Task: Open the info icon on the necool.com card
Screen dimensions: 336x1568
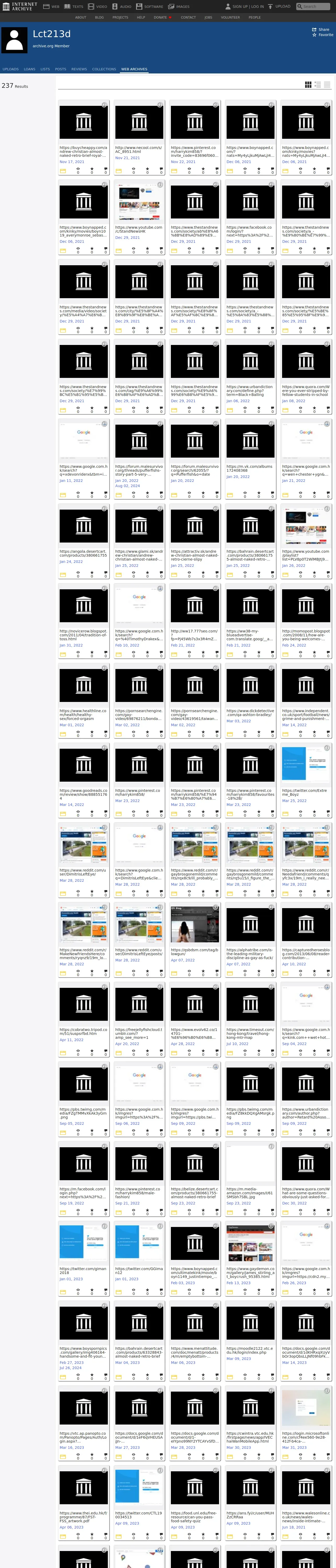Action: pos(160,105)
